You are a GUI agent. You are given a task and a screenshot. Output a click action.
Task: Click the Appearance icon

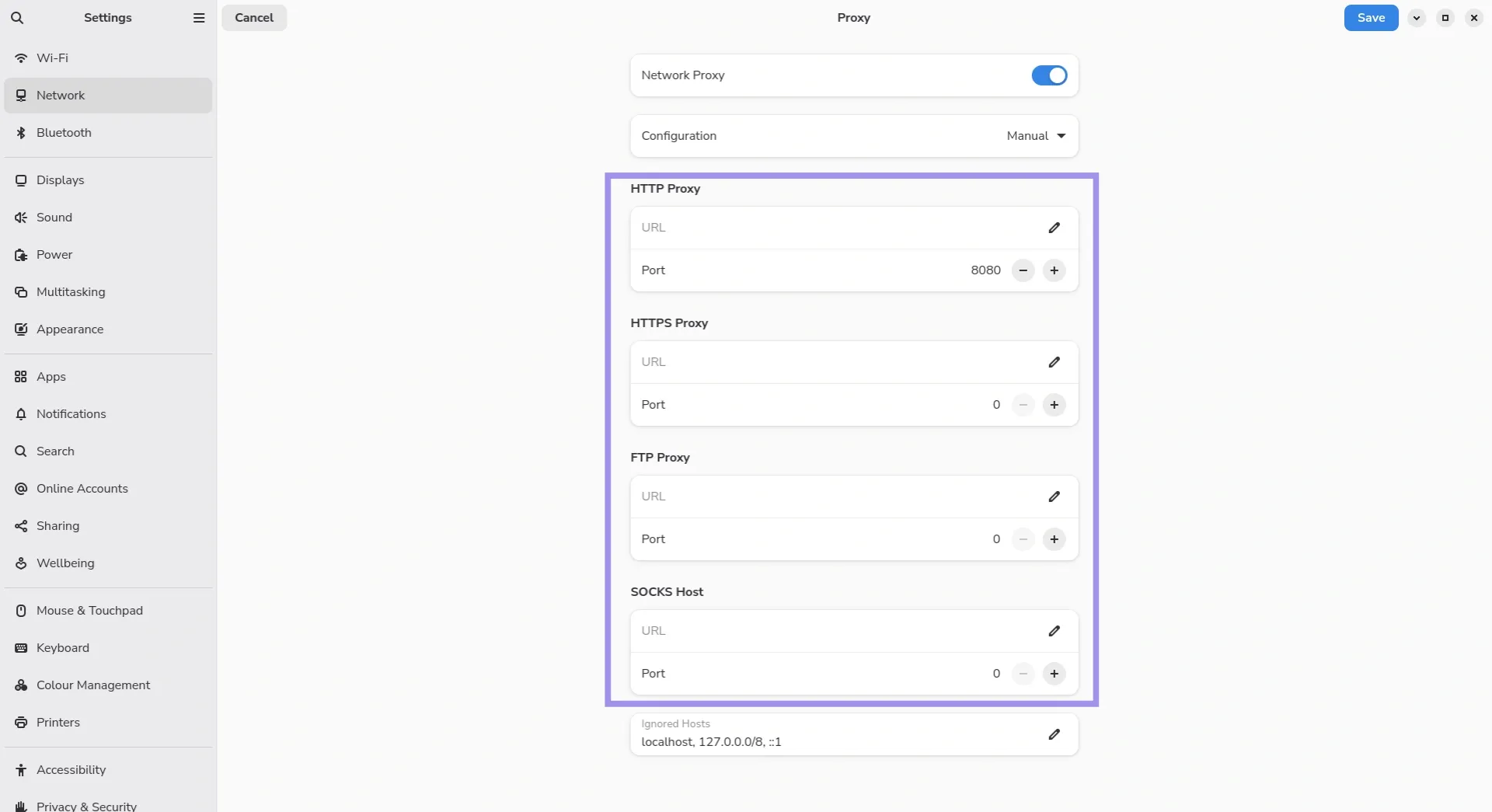21,329
